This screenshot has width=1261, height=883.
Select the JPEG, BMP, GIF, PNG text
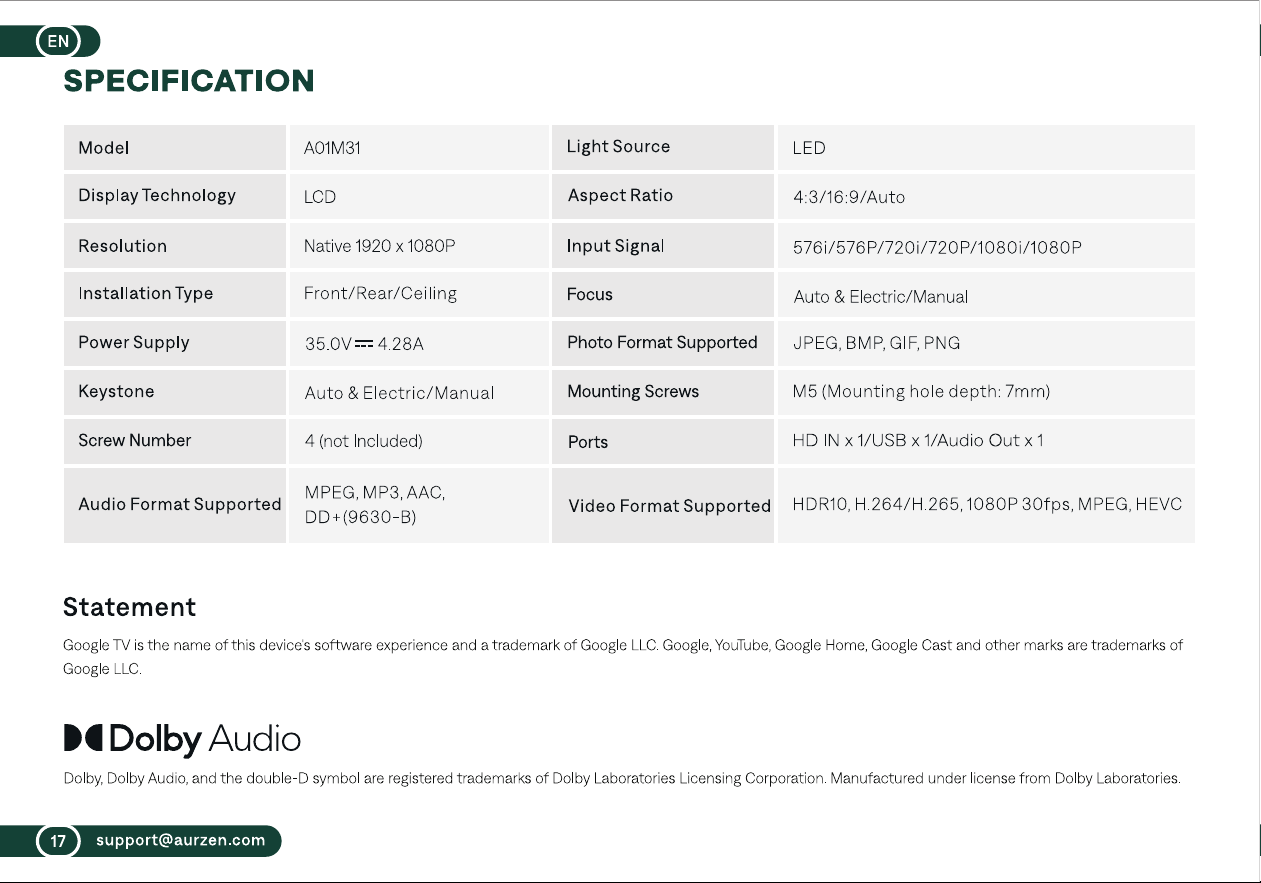(x=876, y=343)
